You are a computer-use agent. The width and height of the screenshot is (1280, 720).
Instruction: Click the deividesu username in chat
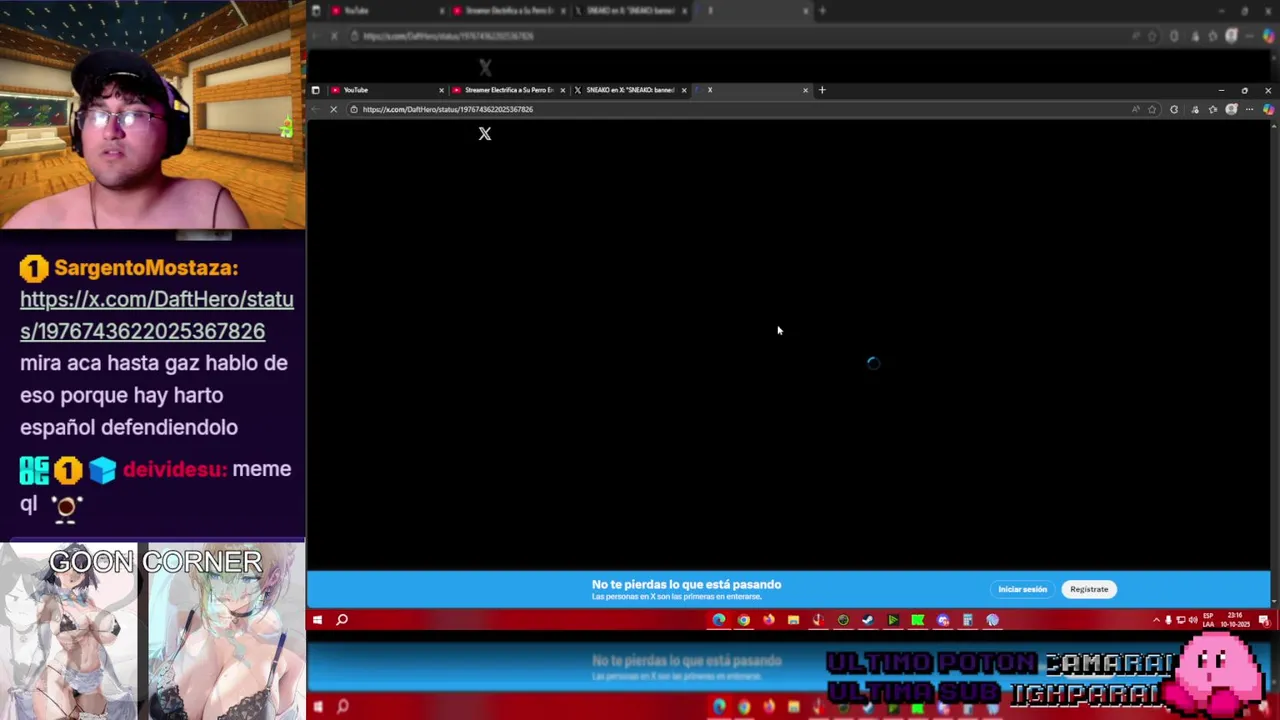point(174,469)
